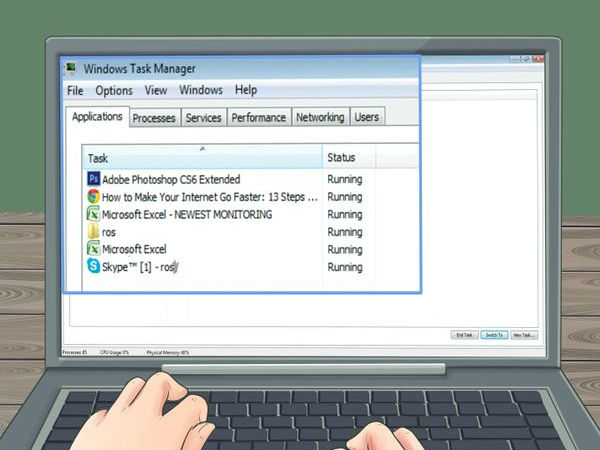600x450 pixels.
Task: Switch to the Performance tab
Action: click(258, 118)
